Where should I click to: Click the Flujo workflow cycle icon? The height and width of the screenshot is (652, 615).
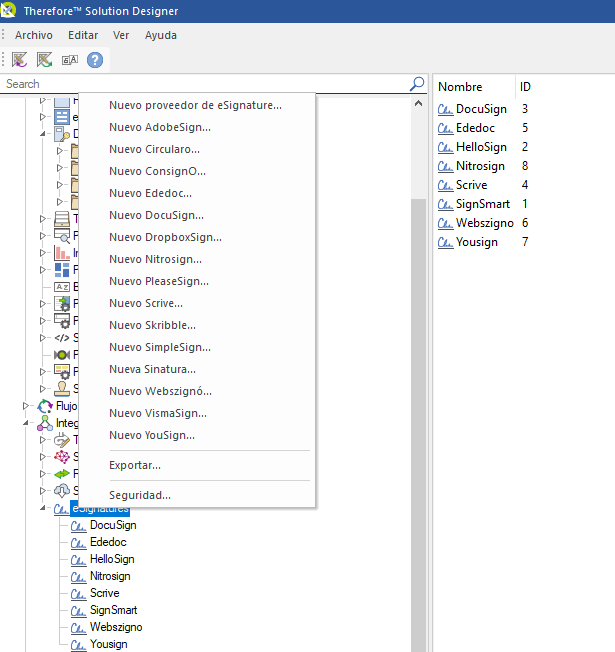(45, 406)
